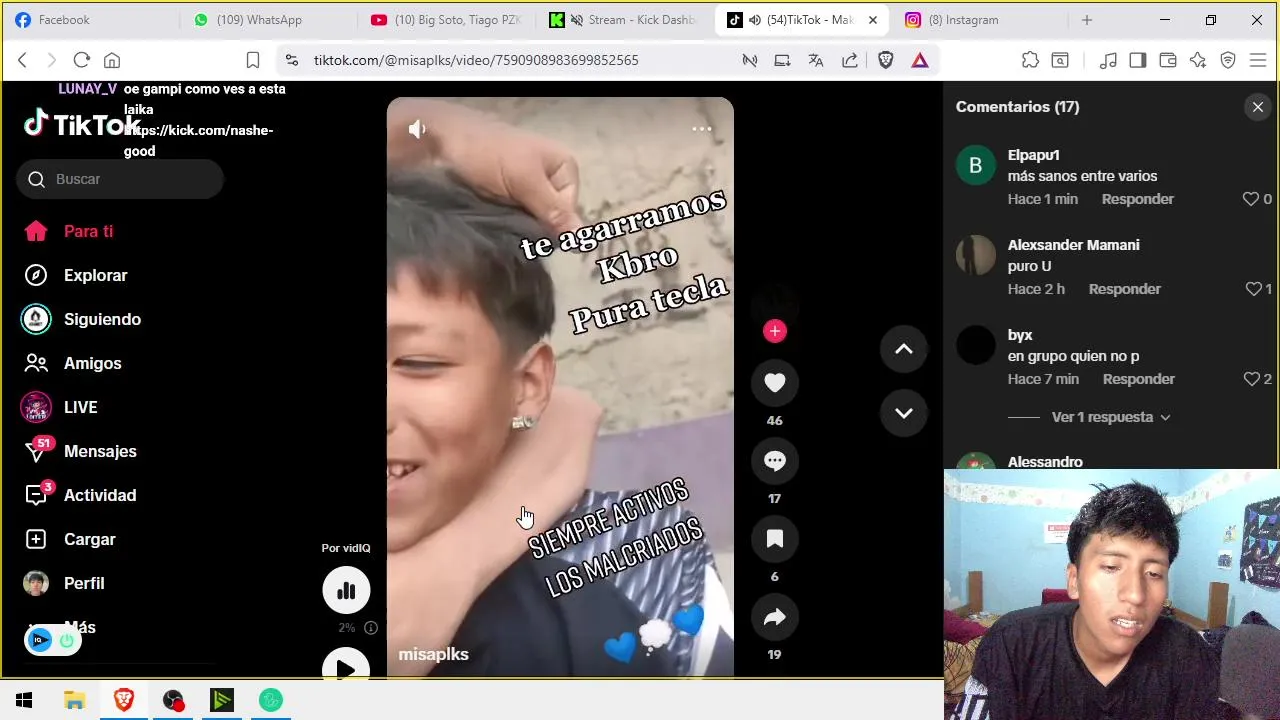Reply to byx's comment
This screenshot has height=720, width=1280.
coord(1139,379)
